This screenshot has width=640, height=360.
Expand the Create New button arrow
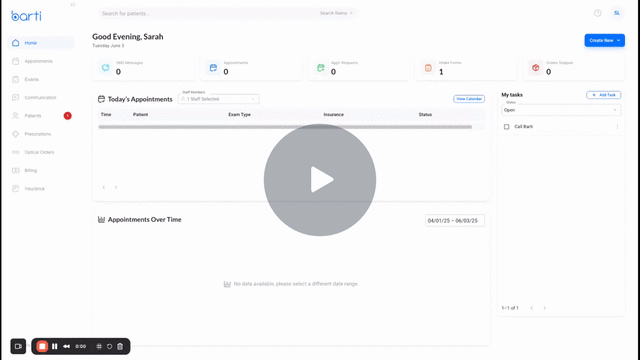point(619,40)
